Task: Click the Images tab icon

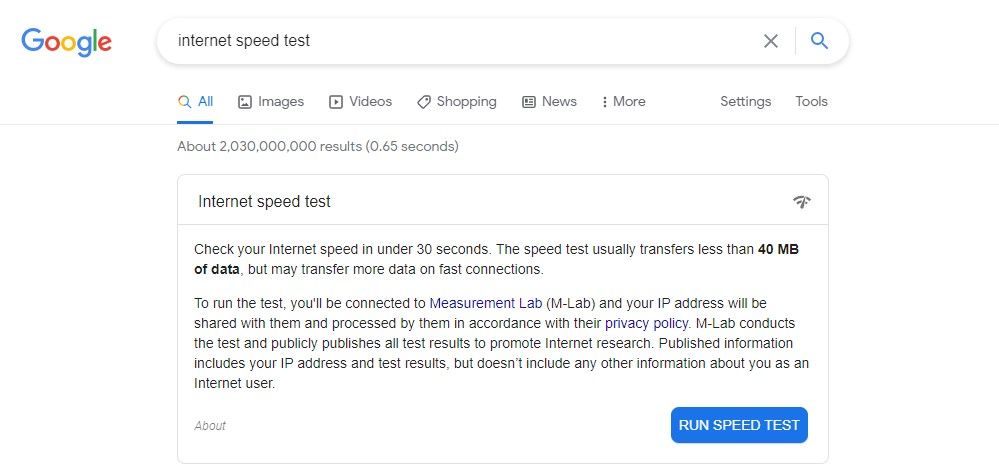Action: pyautogui.click(x=245, y=102)
